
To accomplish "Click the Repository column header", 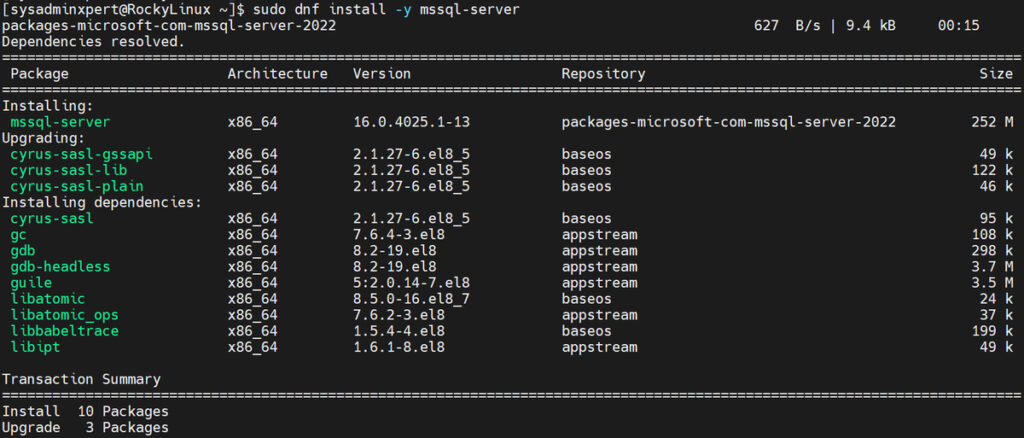I will pos(603,74).
